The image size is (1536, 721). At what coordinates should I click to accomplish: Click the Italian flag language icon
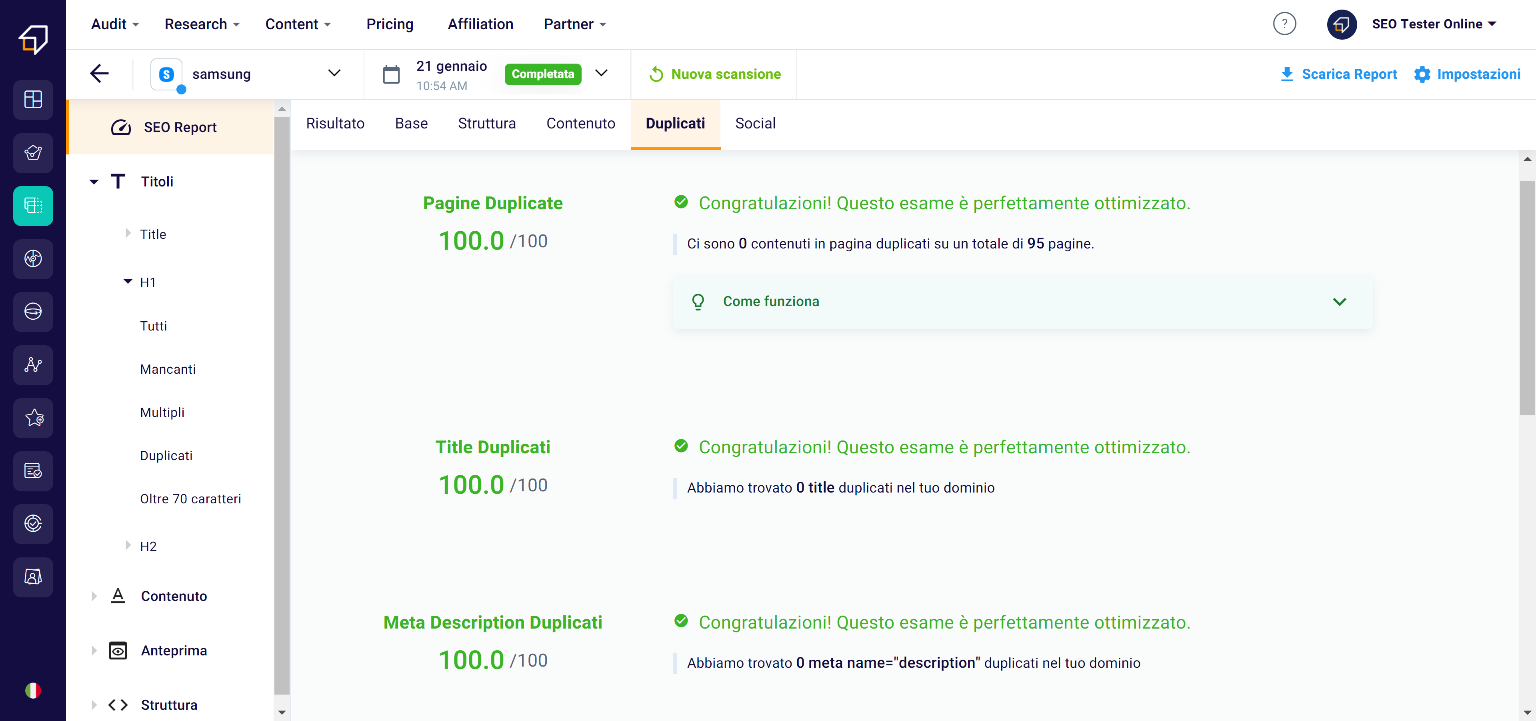coord(33,690)
